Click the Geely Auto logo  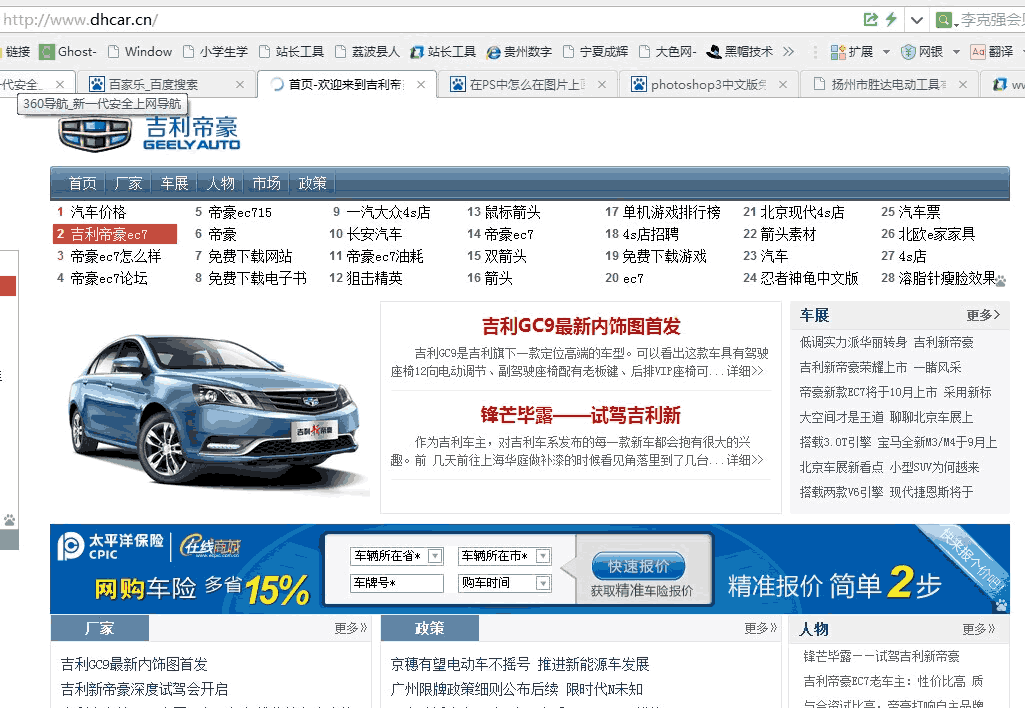point(149,134)
